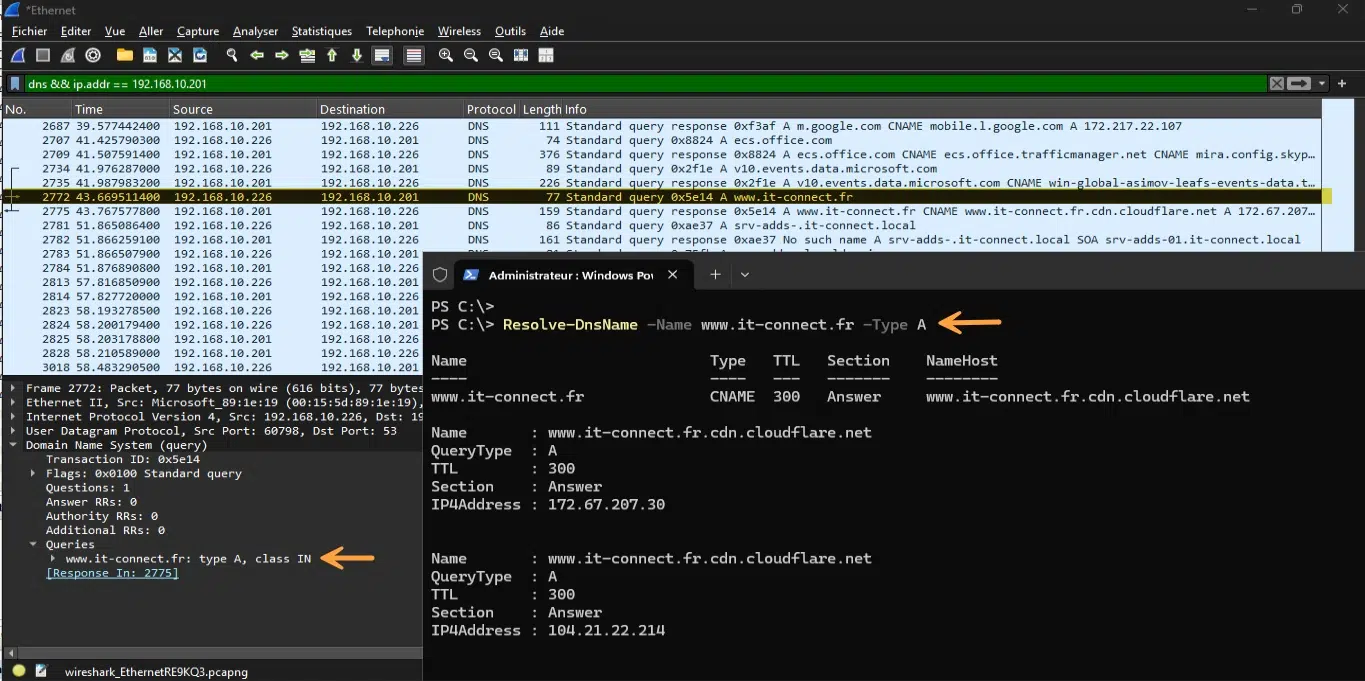Select packet 2775 in the packet list
The height and width of the screenshot is (681, 1365).
click(x=662, y=211)
